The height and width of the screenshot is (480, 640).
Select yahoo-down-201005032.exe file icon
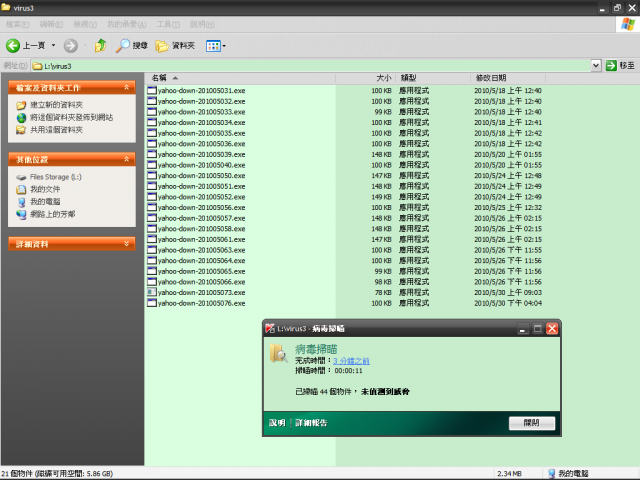[152, 101]
